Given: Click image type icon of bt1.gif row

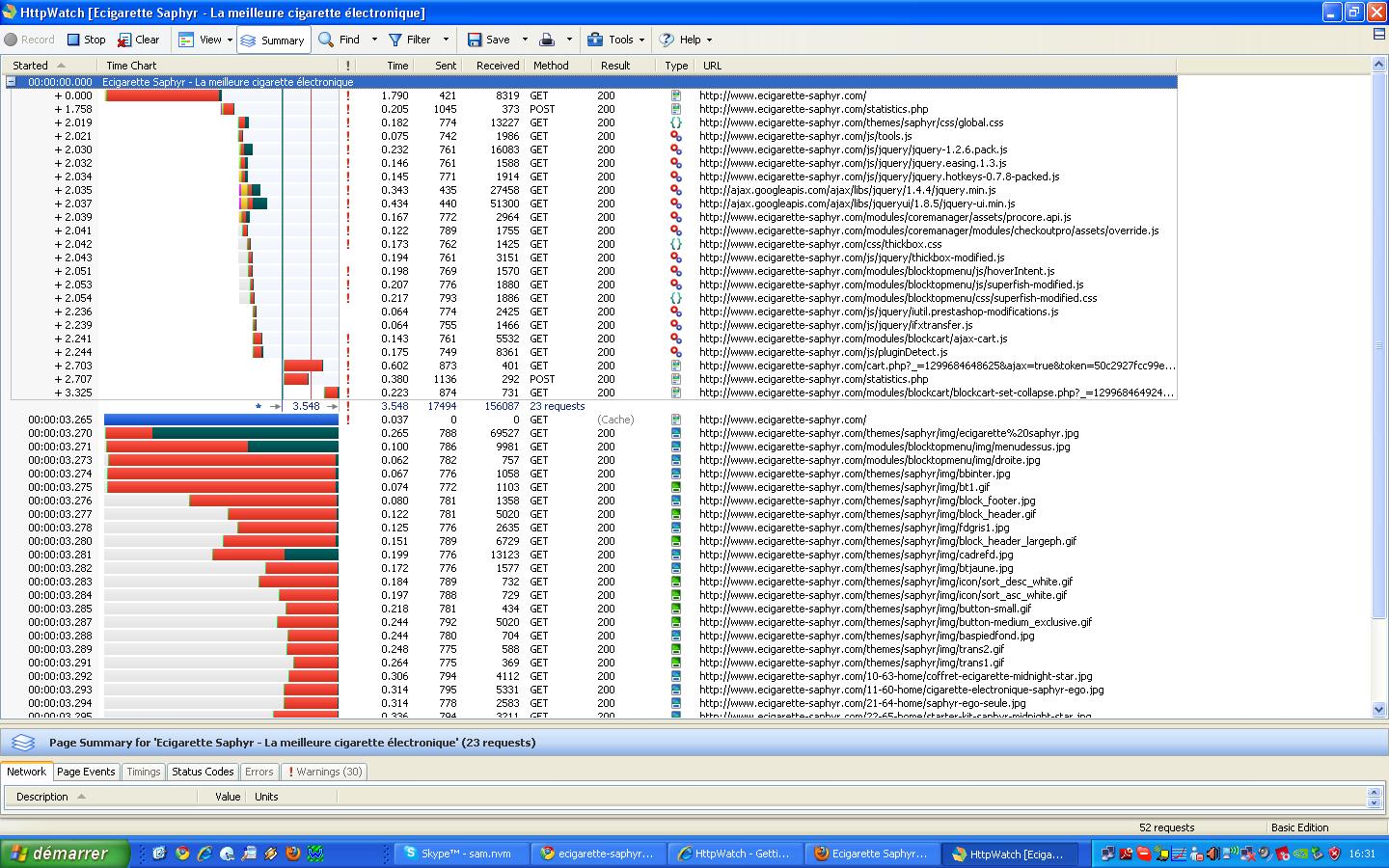Looking at the screenshot, I should click(x=676, y=487).
